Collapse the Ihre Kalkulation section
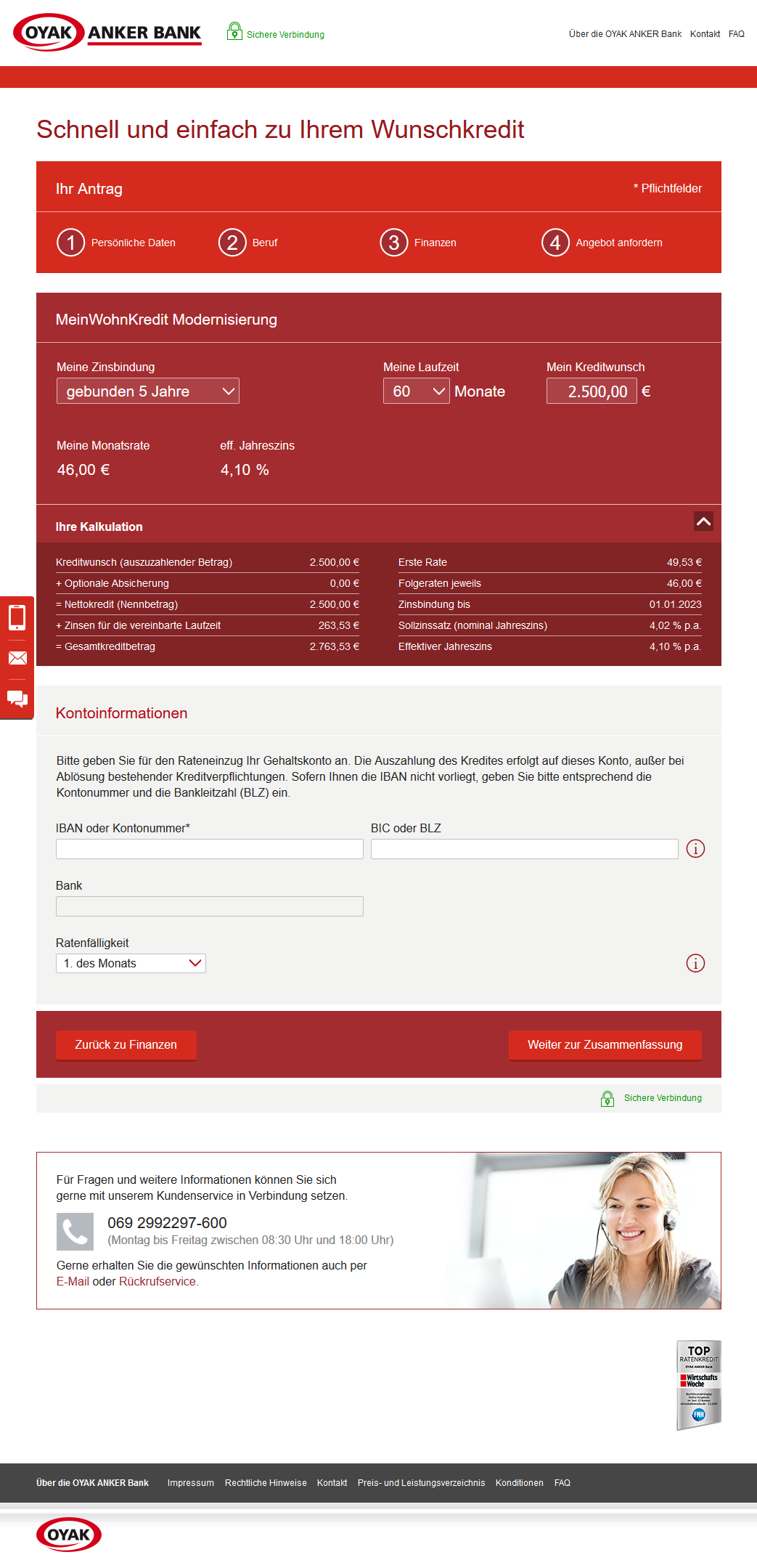 pos(703,521)
